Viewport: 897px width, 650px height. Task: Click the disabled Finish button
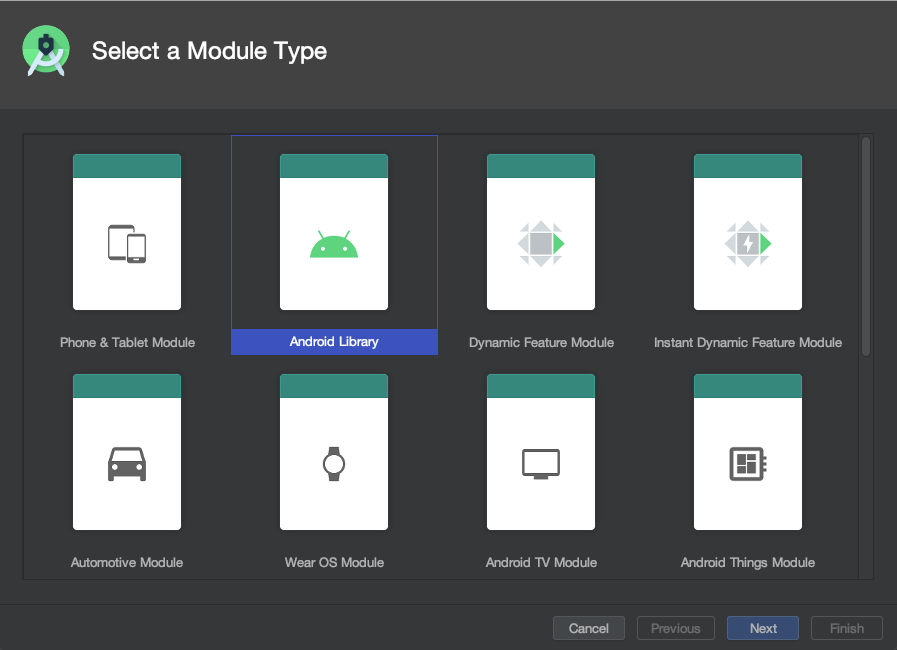tap(847, 628)
